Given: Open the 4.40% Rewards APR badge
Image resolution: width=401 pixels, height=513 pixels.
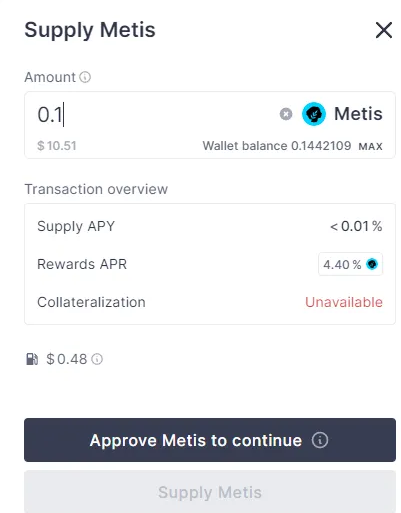Looking at the screenshot, I should pyautogui.click(x=350, y=264).
